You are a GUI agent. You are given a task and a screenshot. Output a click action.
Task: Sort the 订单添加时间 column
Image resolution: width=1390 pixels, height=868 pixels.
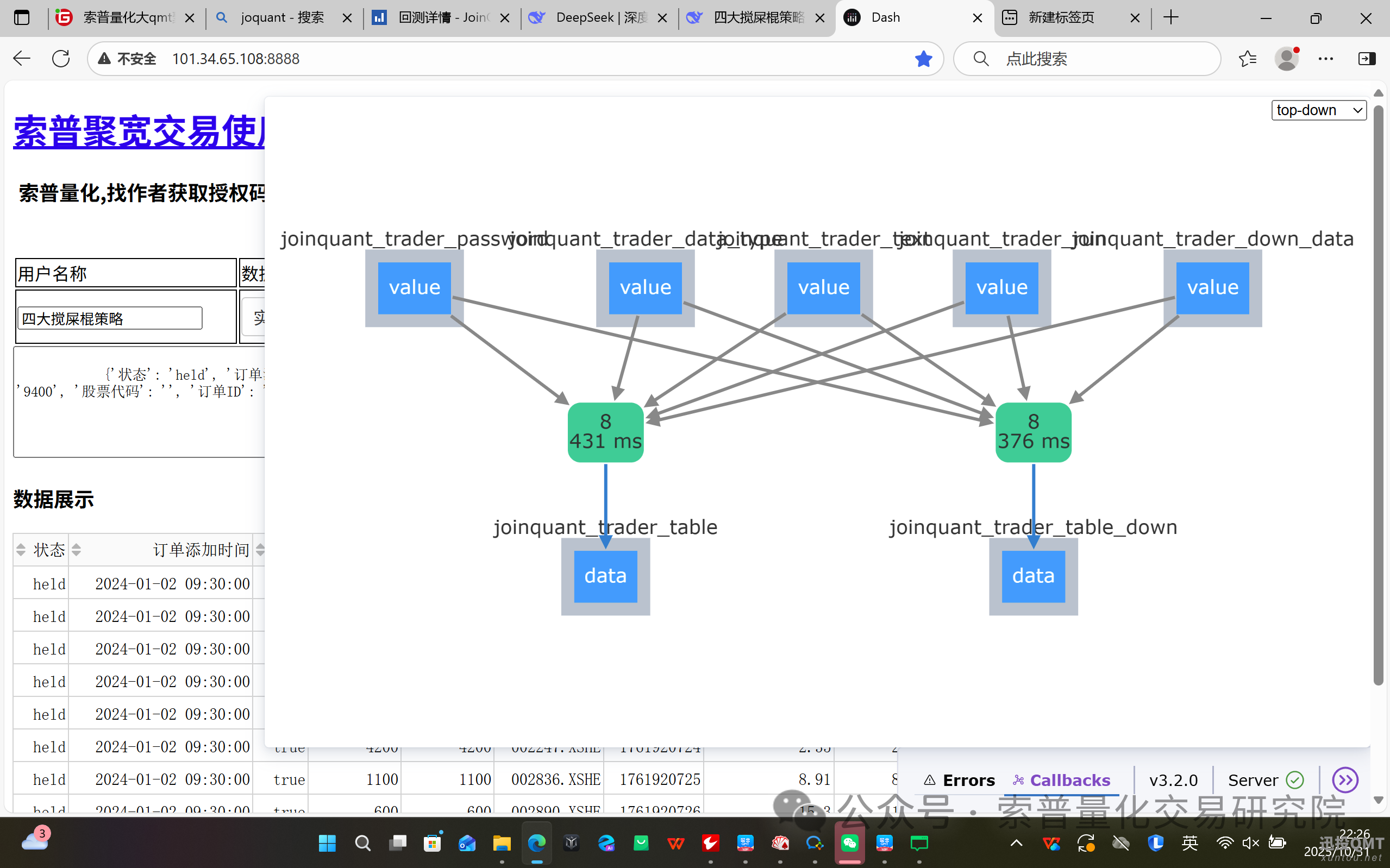(77, 550)
